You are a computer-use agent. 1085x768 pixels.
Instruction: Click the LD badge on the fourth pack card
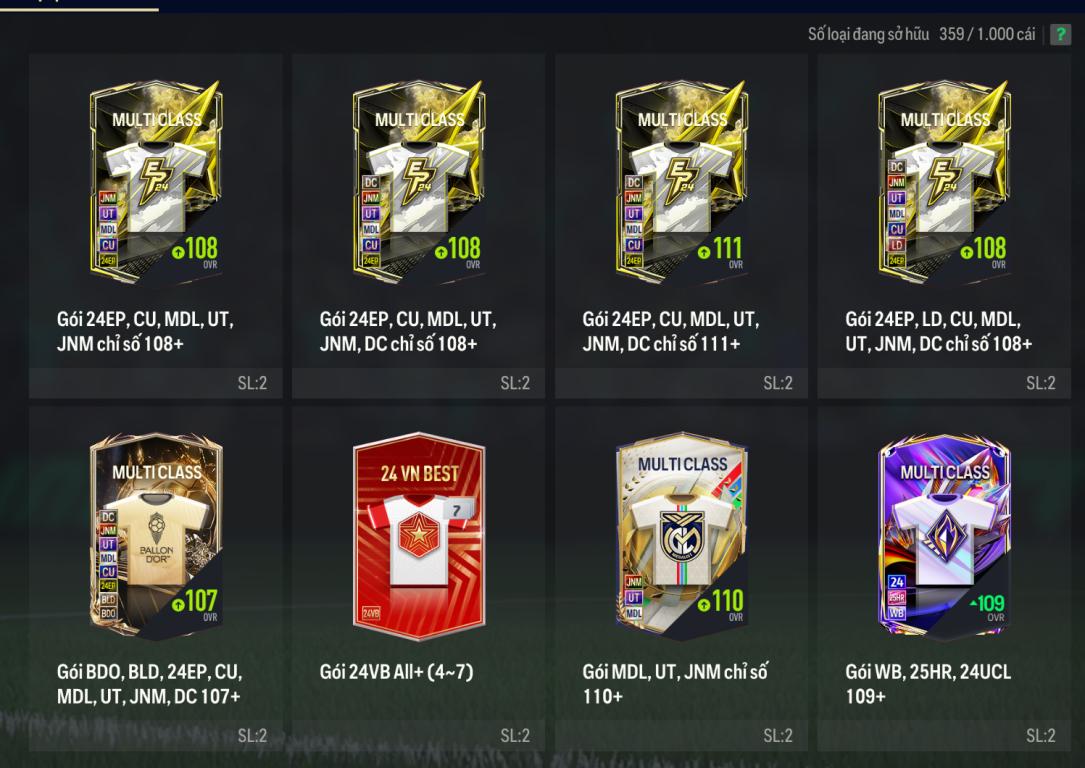pos(896,245)
